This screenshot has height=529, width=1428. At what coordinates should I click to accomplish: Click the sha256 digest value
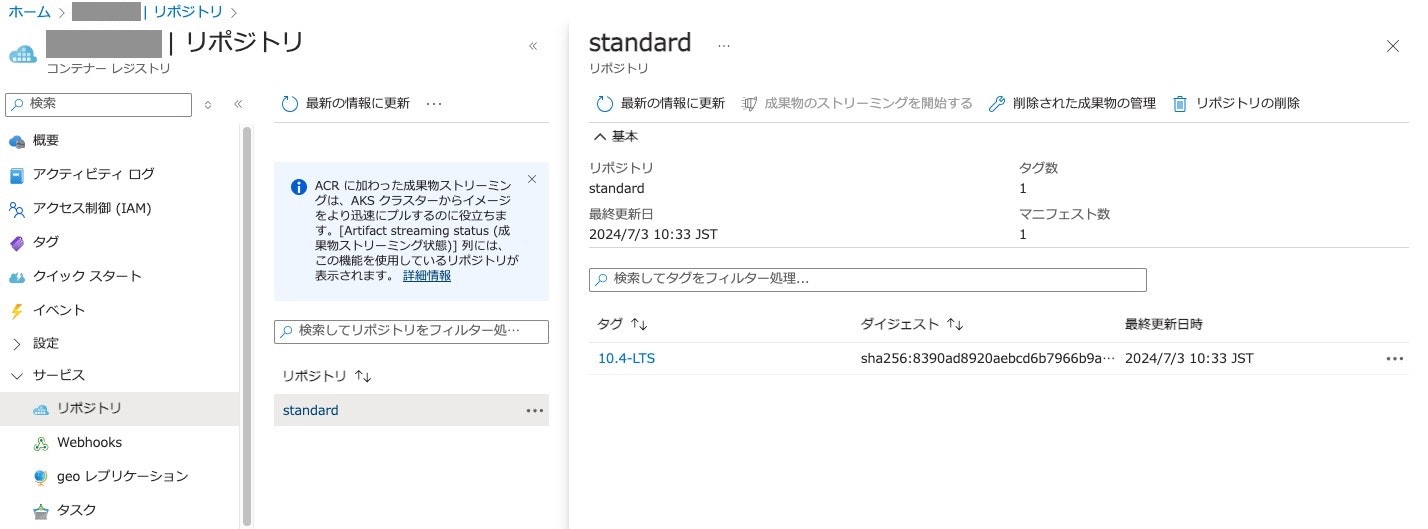click(x=988, y=358)
